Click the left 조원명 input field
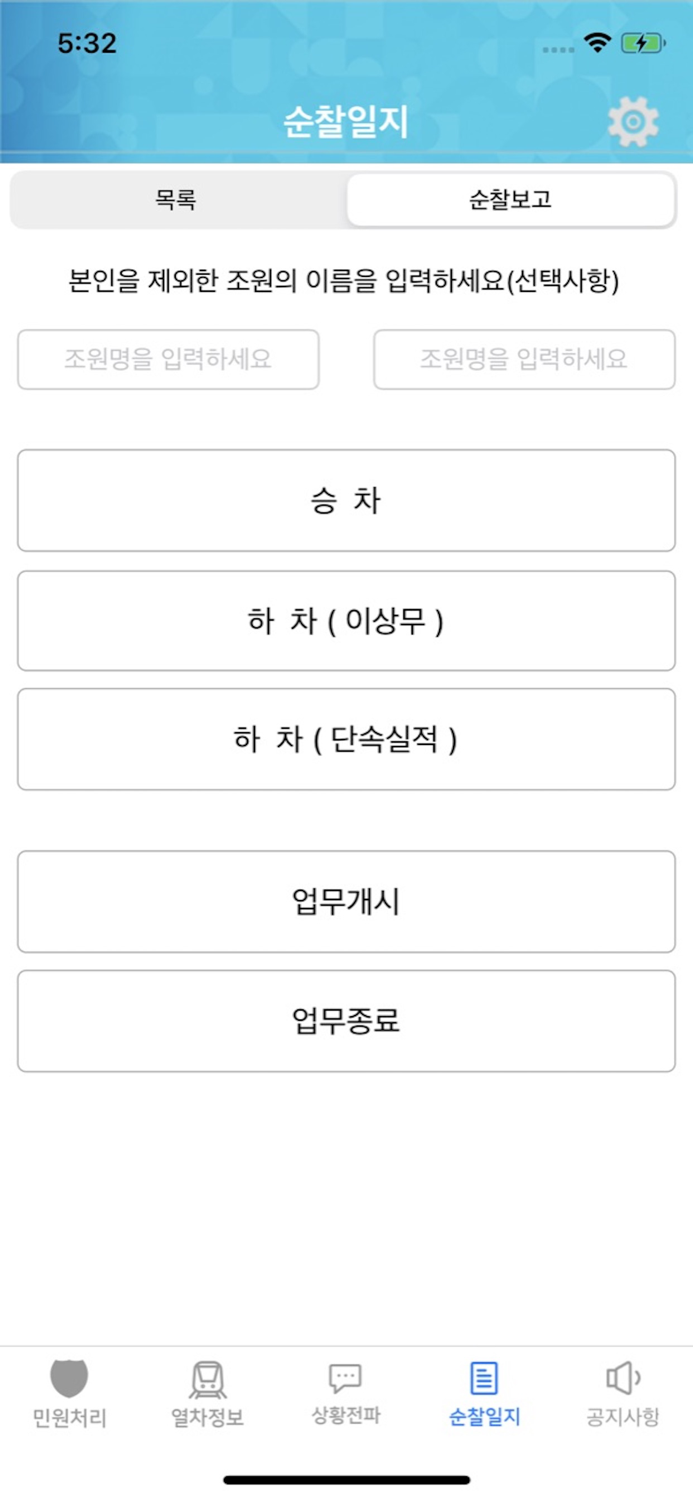 tap(168, 362)
